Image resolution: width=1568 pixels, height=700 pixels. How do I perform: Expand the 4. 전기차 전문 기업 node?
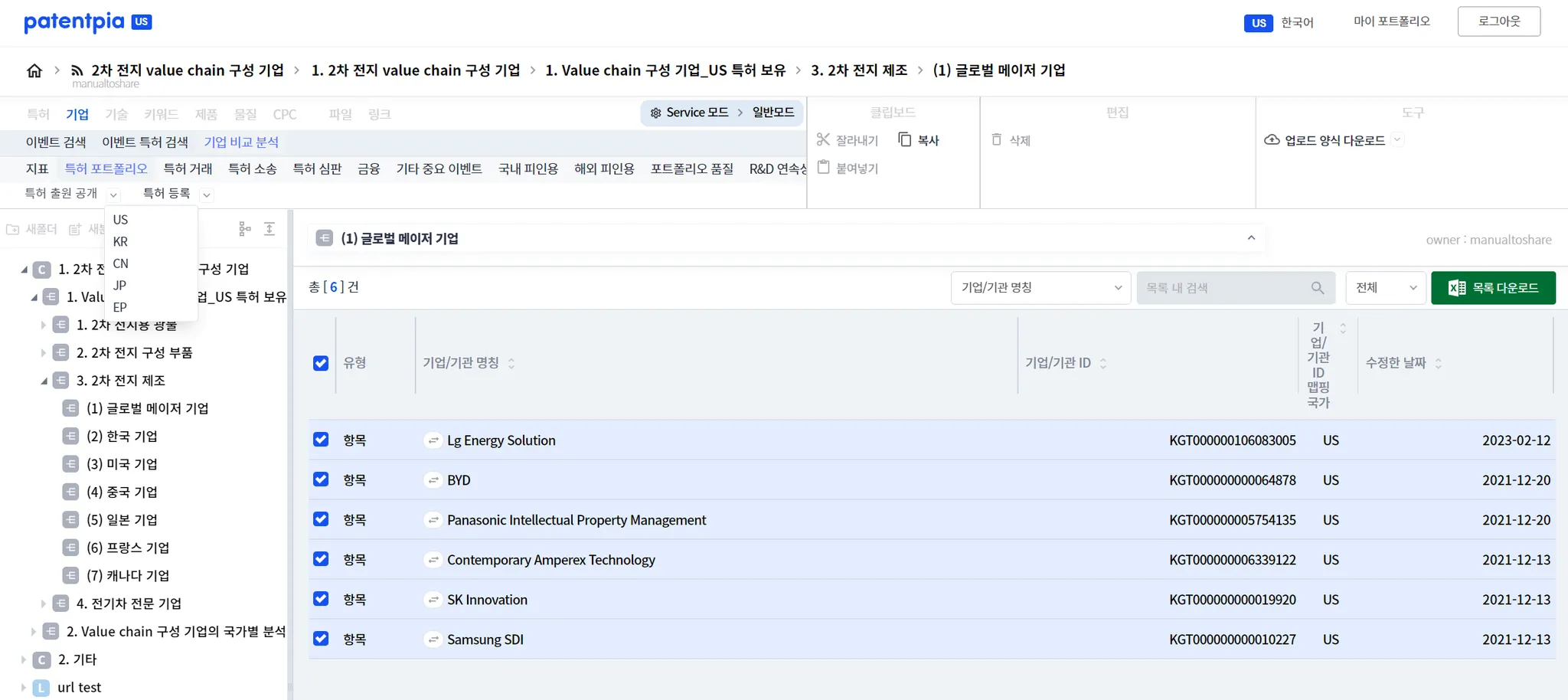click(44, 604)
